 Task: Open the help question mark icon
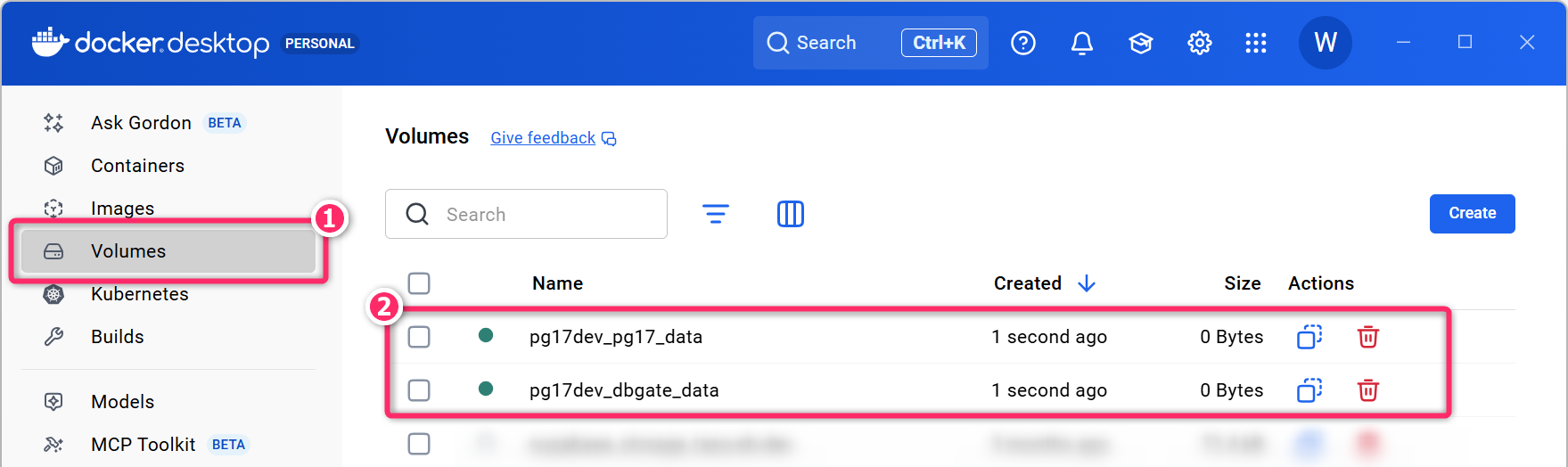[1022, 43]
